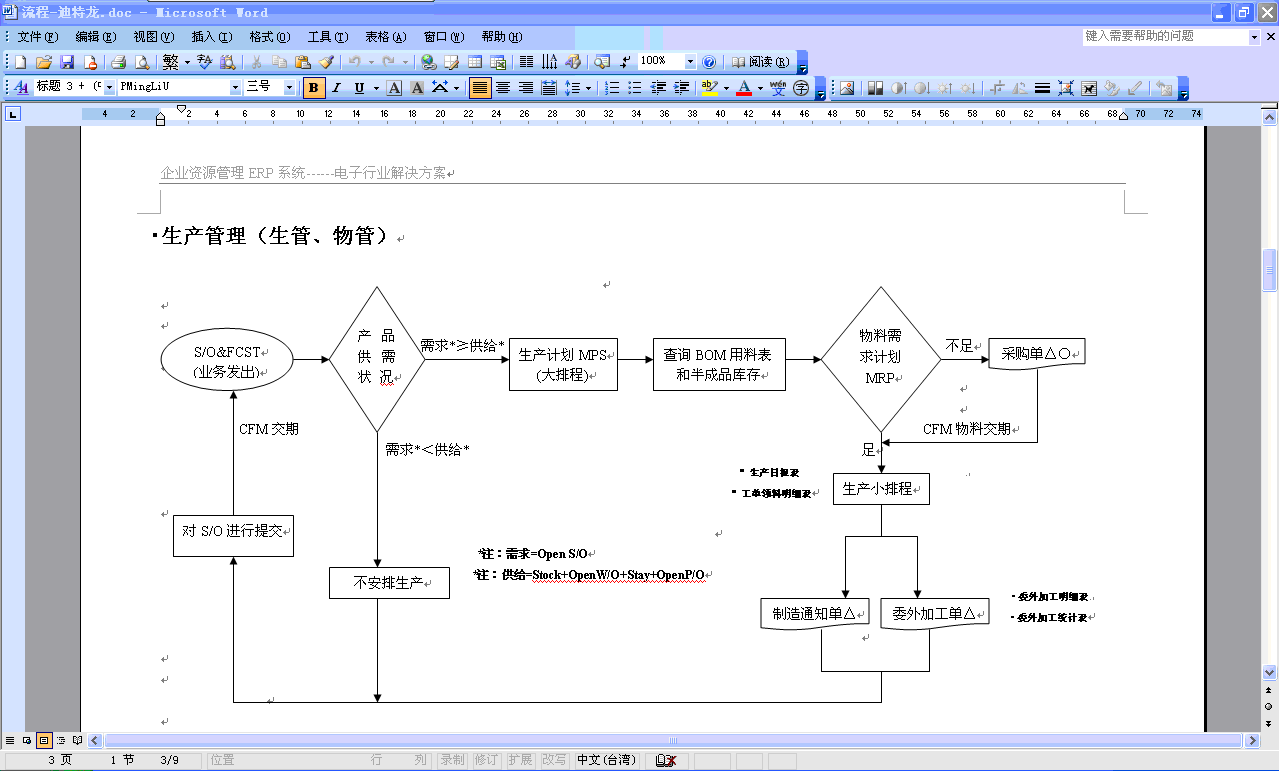1279x771 pixels.
Task: Click the 阅读 reading mode button
Action: tap(756, 62)
